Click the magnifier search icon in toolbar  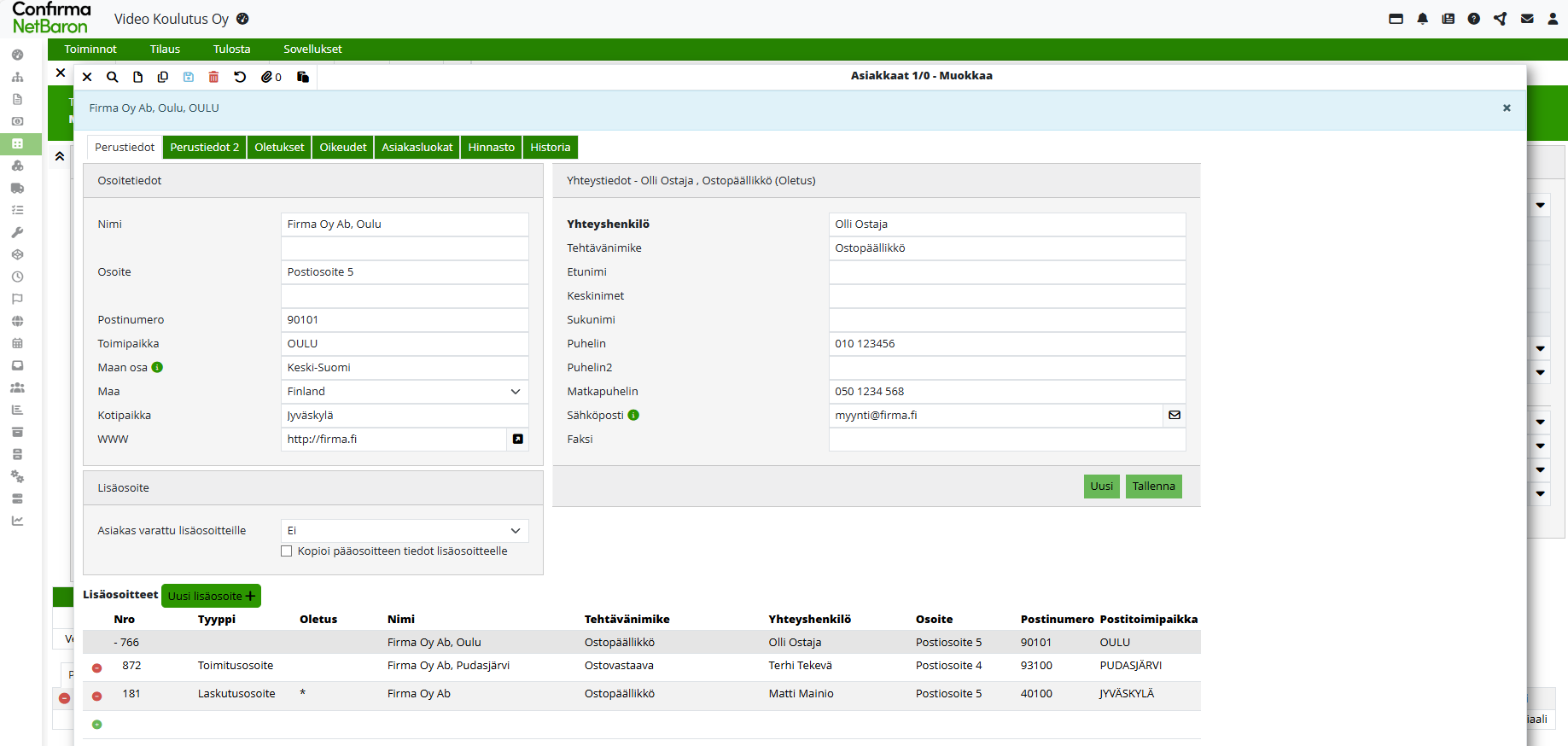point(112,77)
